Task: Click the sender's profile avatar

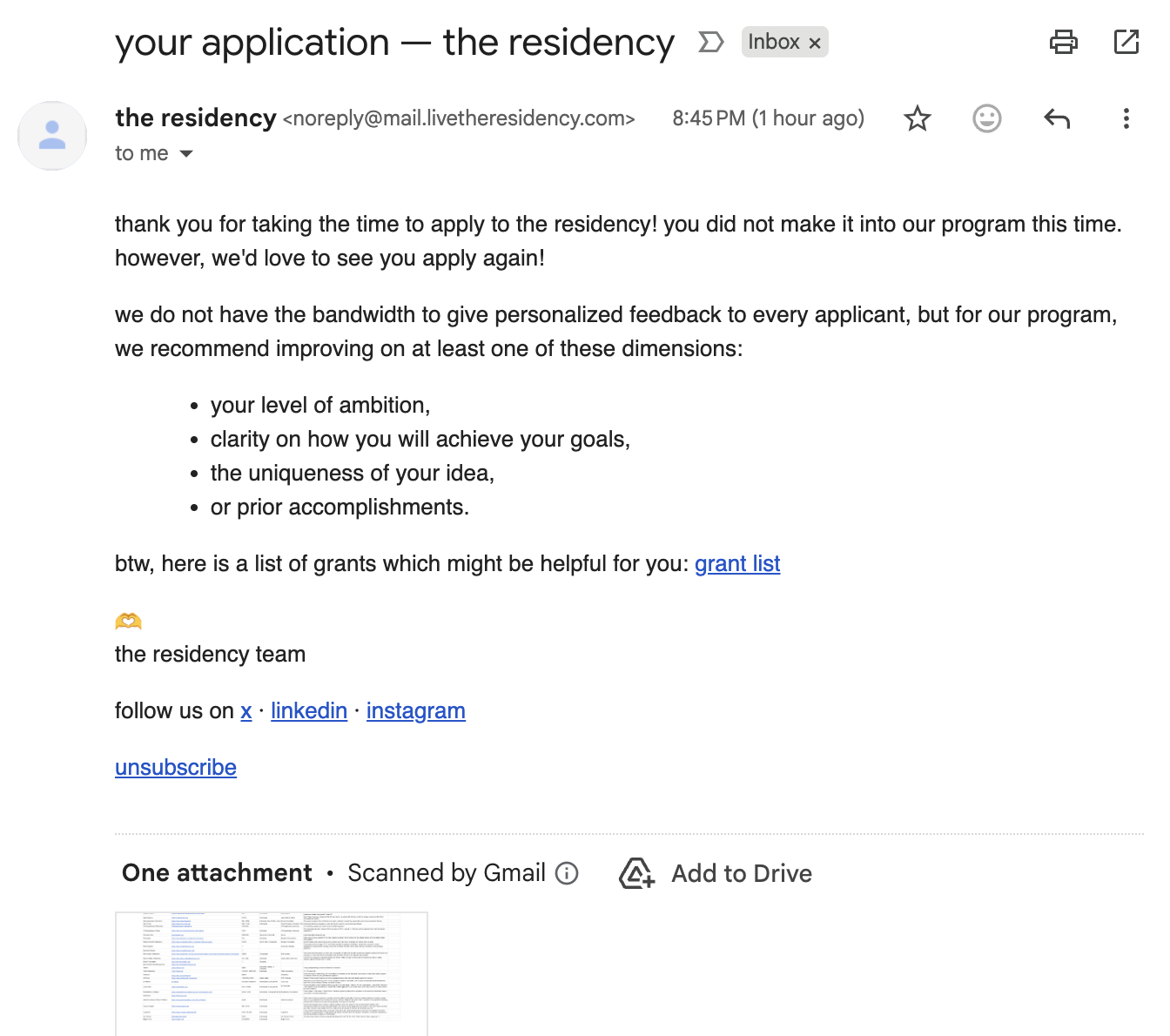Action: 52,136
